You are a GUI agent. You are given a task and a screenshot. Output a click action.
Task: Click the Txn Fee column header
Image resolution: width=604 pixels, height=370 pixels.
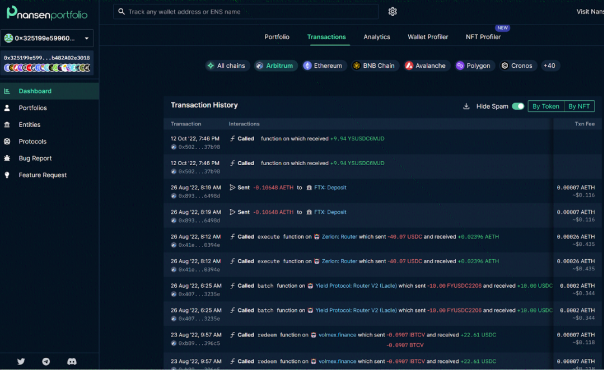[585, 124]
